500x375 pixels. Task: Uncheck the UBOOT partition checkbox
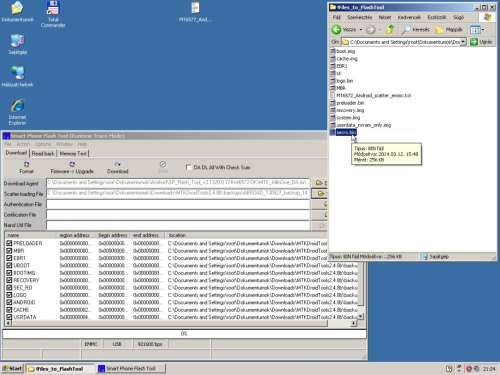9,265
